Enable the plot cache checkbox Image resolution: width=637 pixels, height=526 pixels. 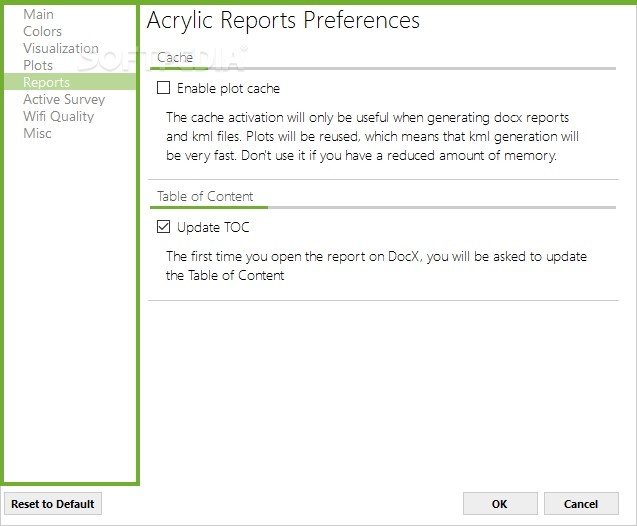pos(163,88)
